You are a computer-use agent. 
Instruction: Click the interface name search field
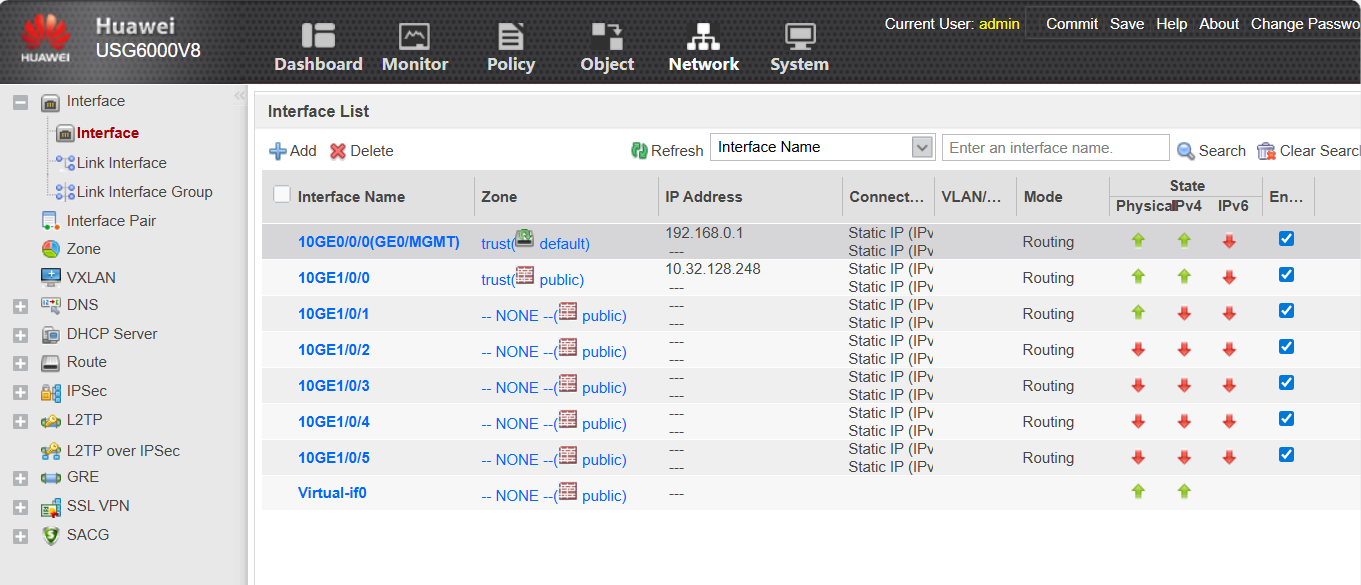pos(1055,148)
